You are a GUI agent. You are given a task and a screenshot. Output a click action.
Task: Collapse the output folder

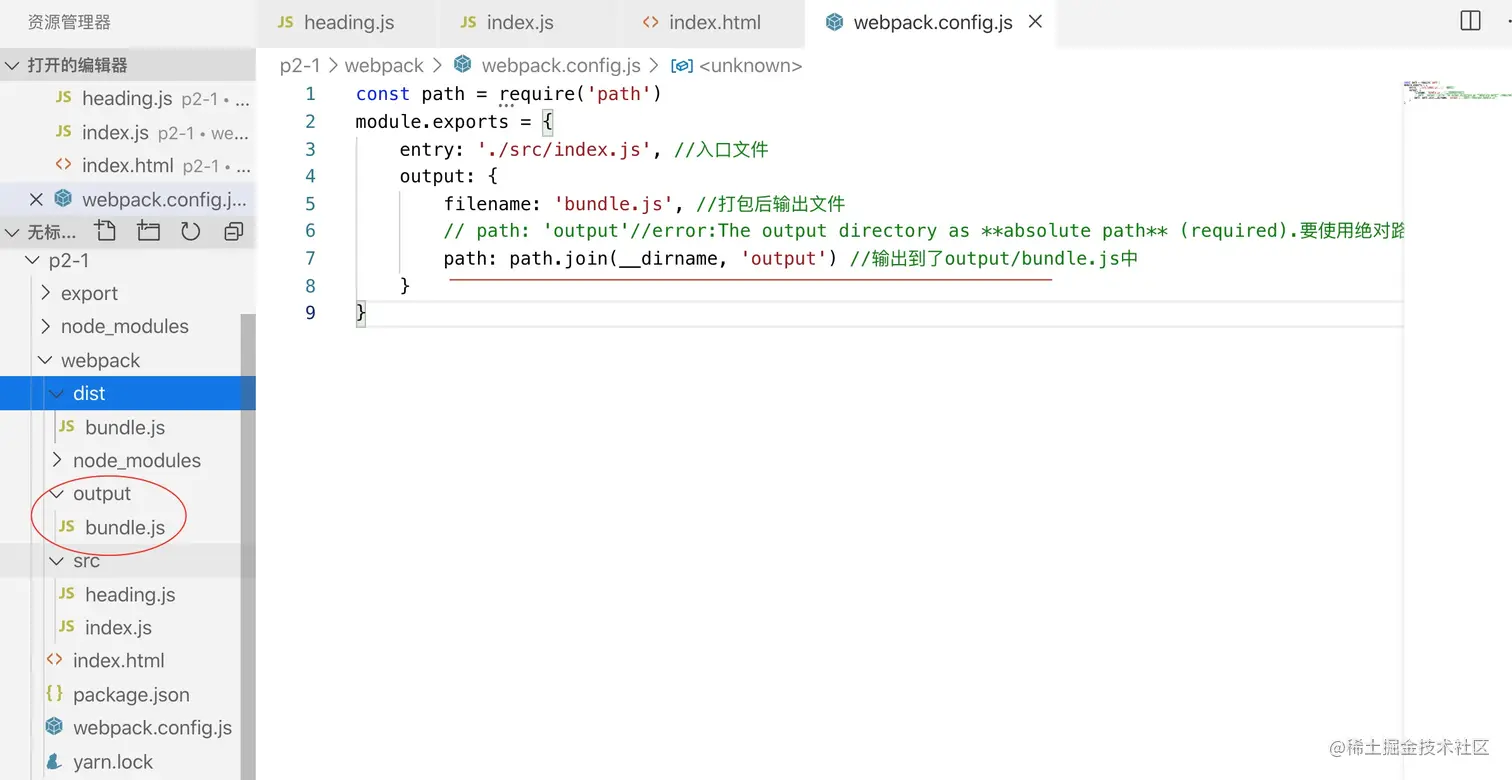pyautogui.click(x=101, y=493)
